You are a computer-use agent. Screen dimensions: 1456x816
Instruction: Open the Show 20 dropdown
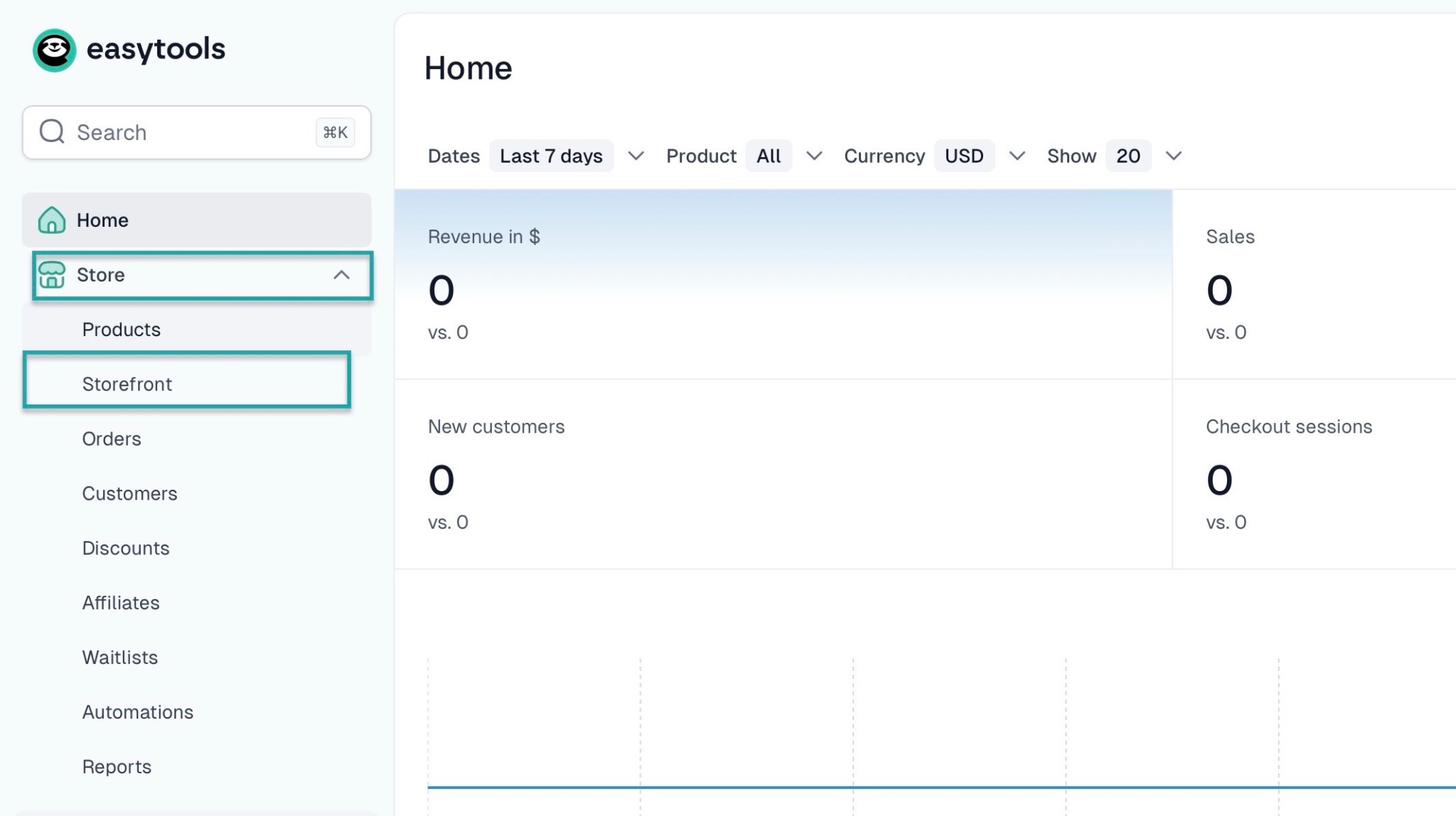(1128, 156)
